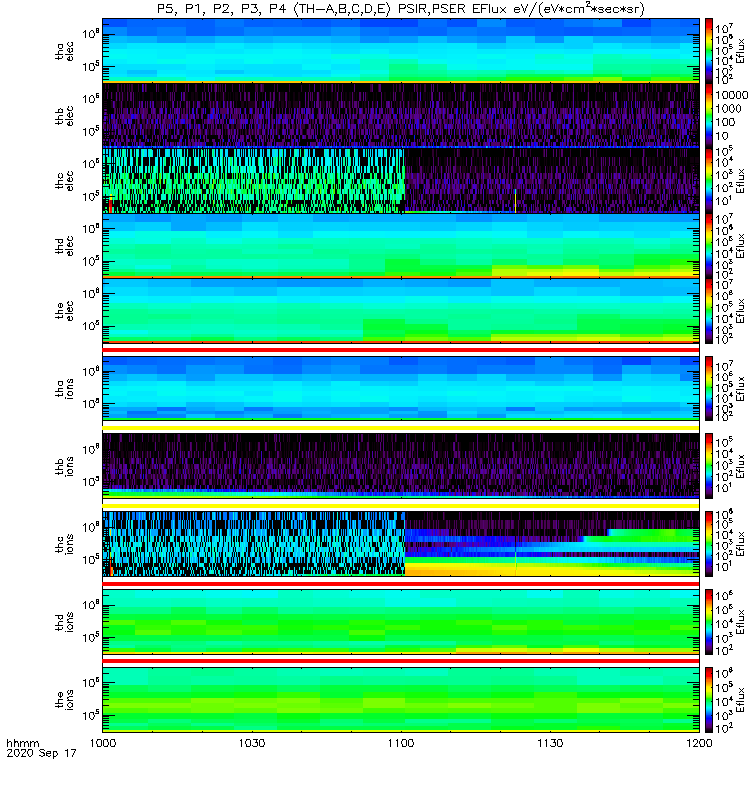Click the Eflux label beside the thc ions color bar
The image size is (750, 800).
741,544
